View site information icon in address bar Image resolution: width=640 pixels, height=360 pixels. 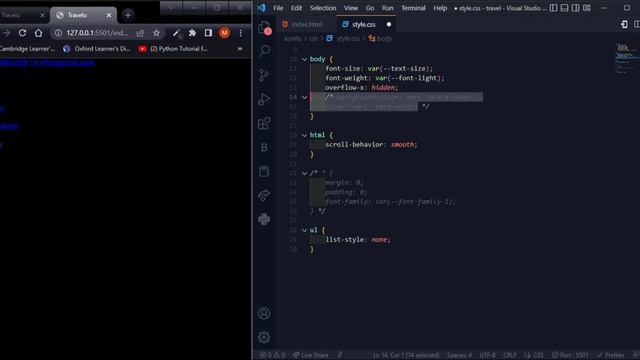pos(58,33)
